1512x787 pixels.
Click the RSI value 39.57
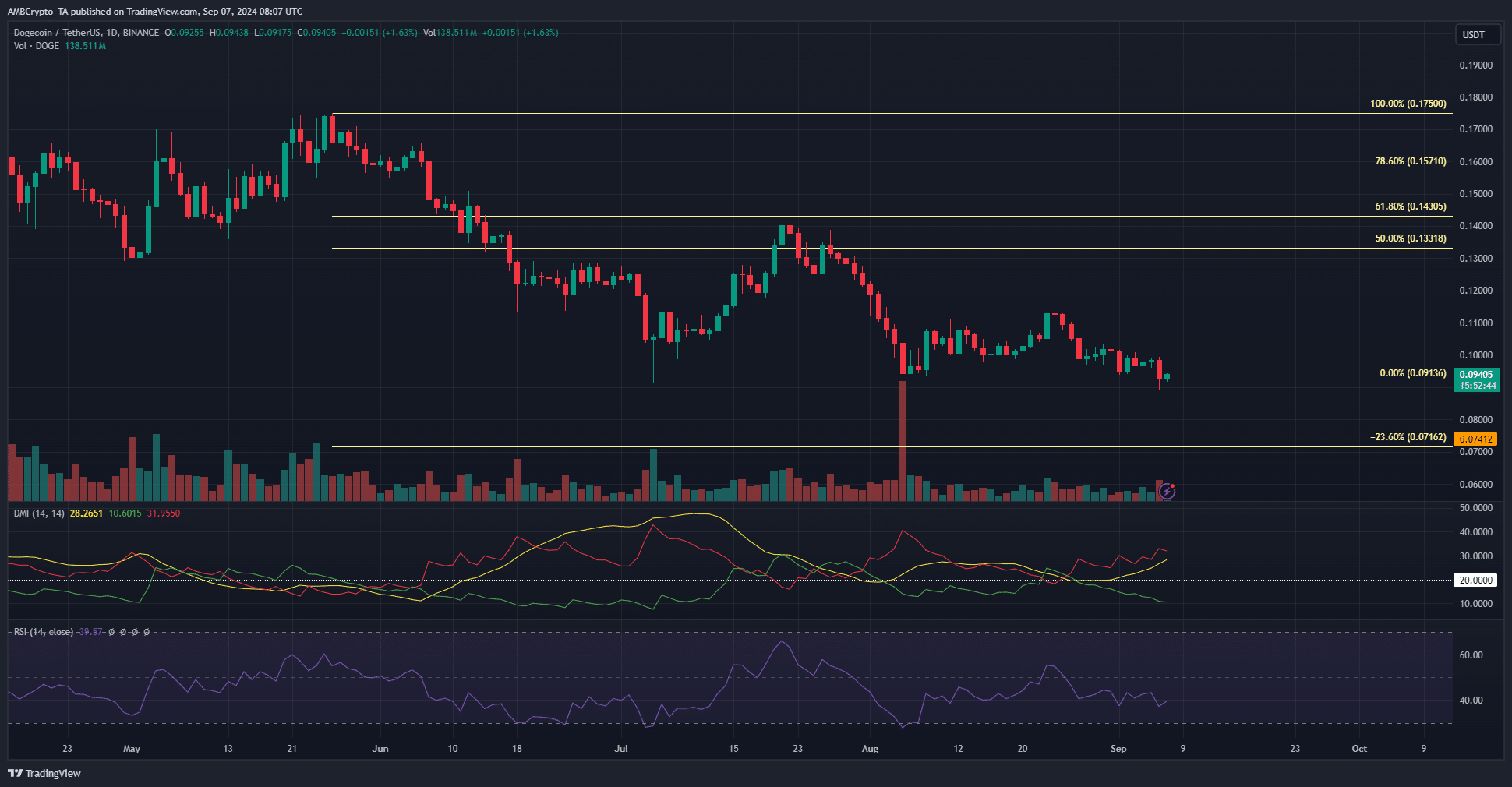(91, 632)
